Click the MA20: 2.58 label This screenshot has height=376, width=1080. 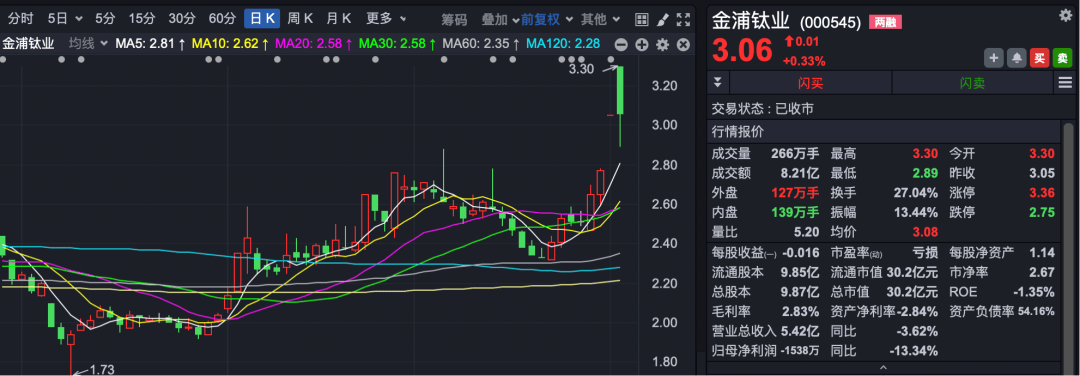314,44
